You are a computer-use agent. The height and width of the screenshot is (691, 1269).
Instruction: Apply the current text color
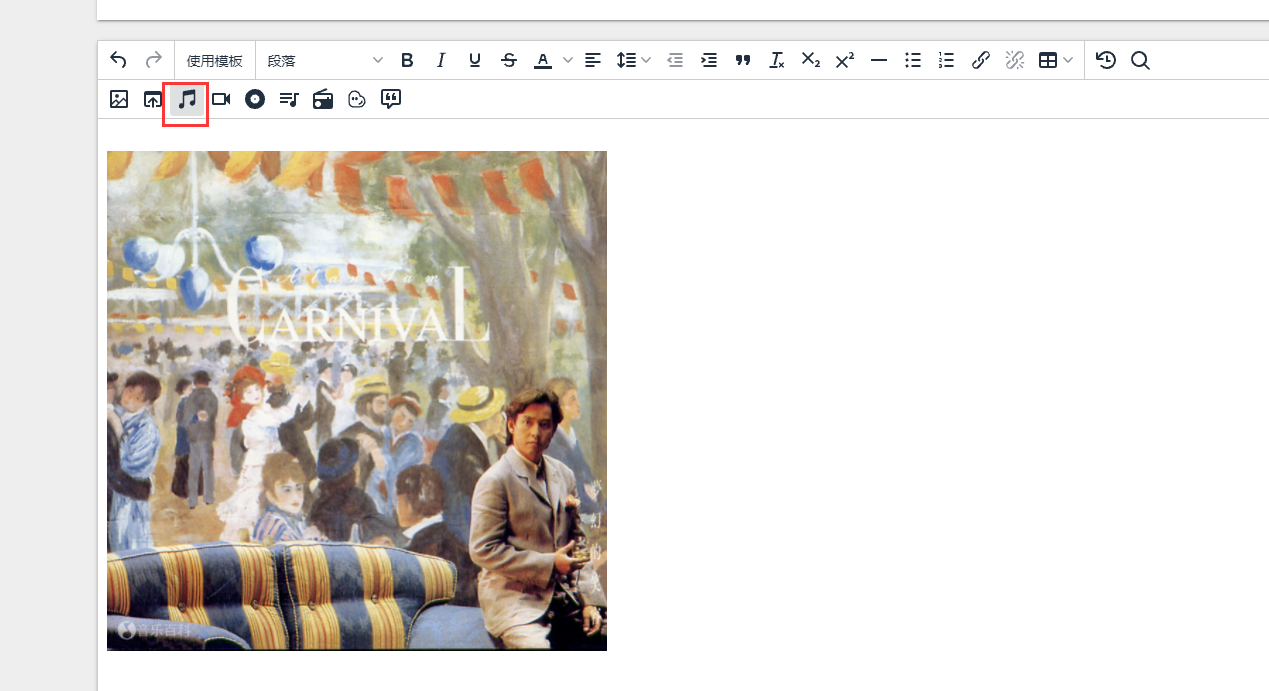click(542, 61)
